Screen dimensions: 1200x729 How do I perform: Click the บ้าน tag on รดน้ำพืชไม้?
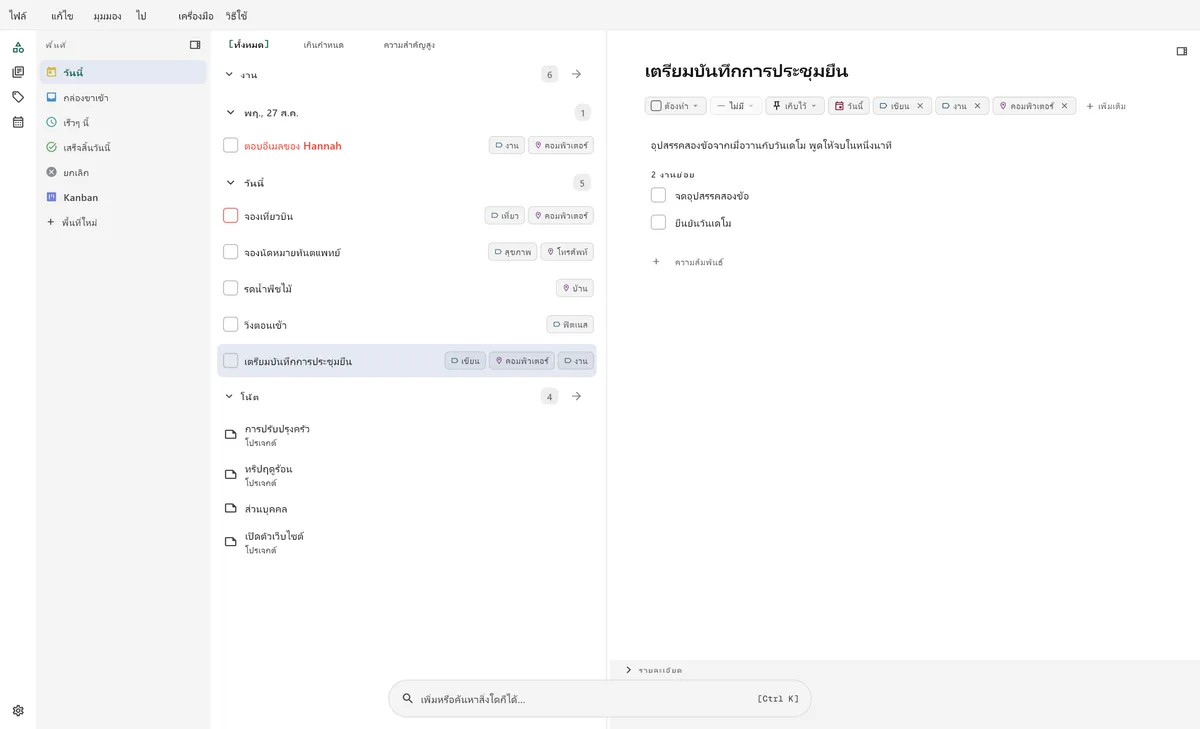575,288
